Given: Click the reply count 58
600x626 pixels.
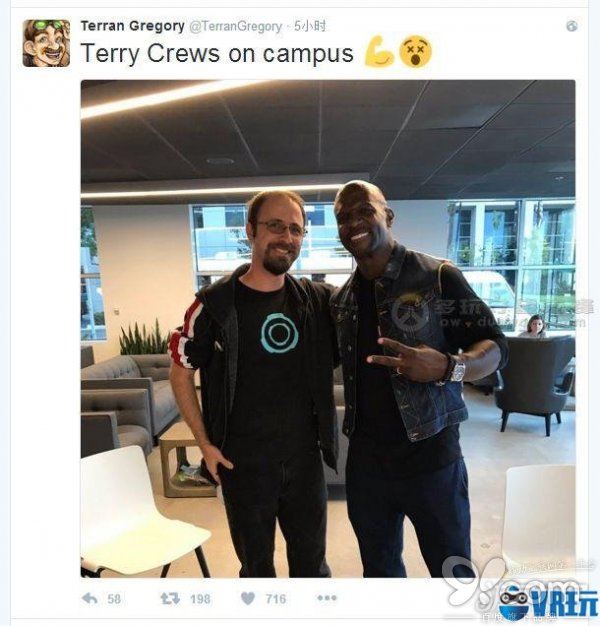Looking at the screenshot, I should click(x=114, y=598).
